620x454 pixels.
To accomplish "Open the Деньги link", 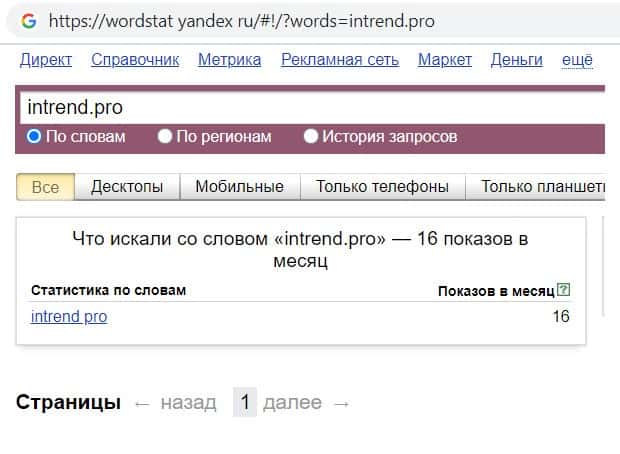I will pyautogui.click(x=517, y=60).
